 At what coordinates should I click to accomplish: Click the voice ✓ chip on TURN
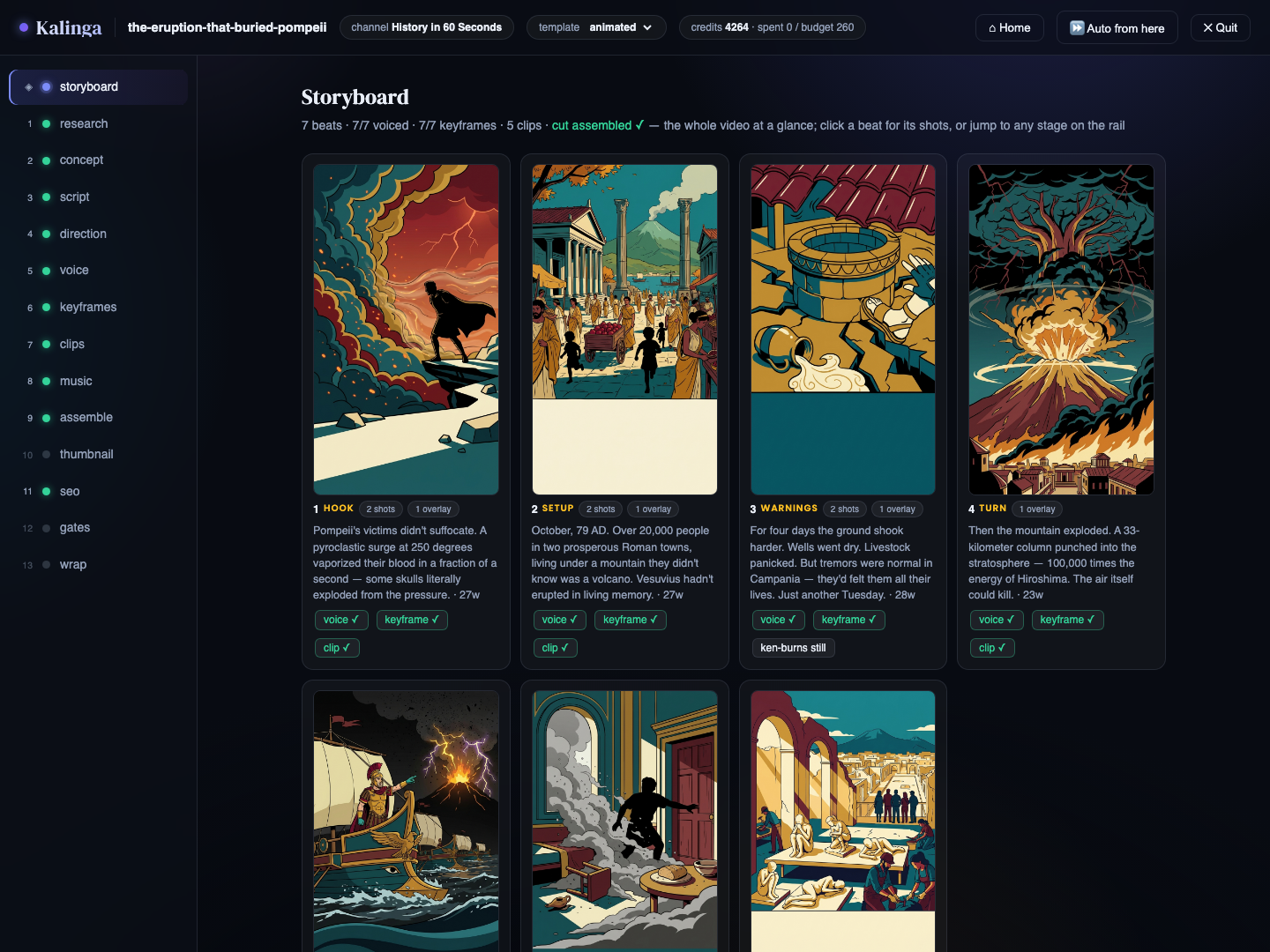[997, 620]
